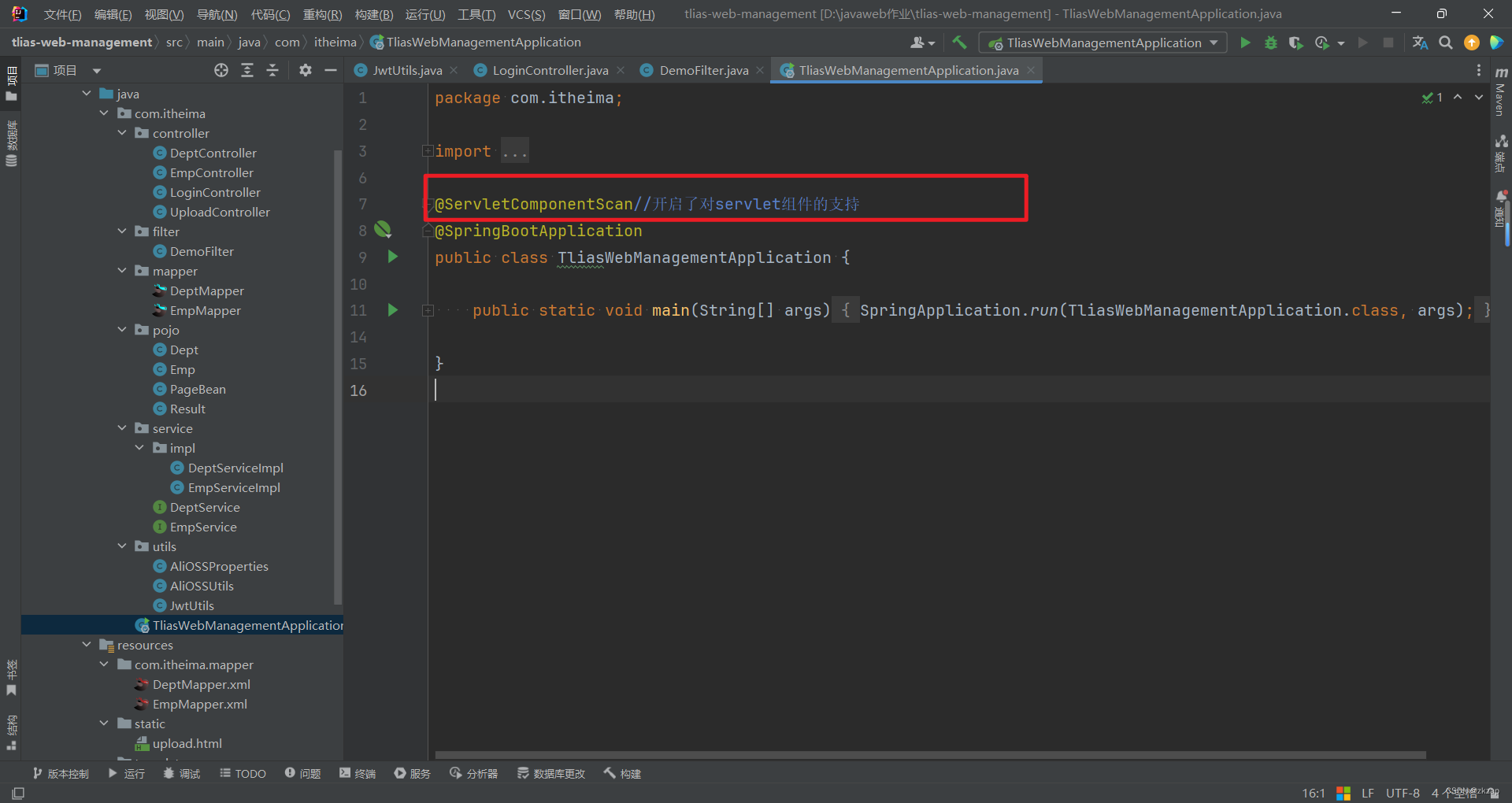This screenshot has height=803, width=1512.
Task: Open run configuration dropdown
Action: pos(1102,43)
